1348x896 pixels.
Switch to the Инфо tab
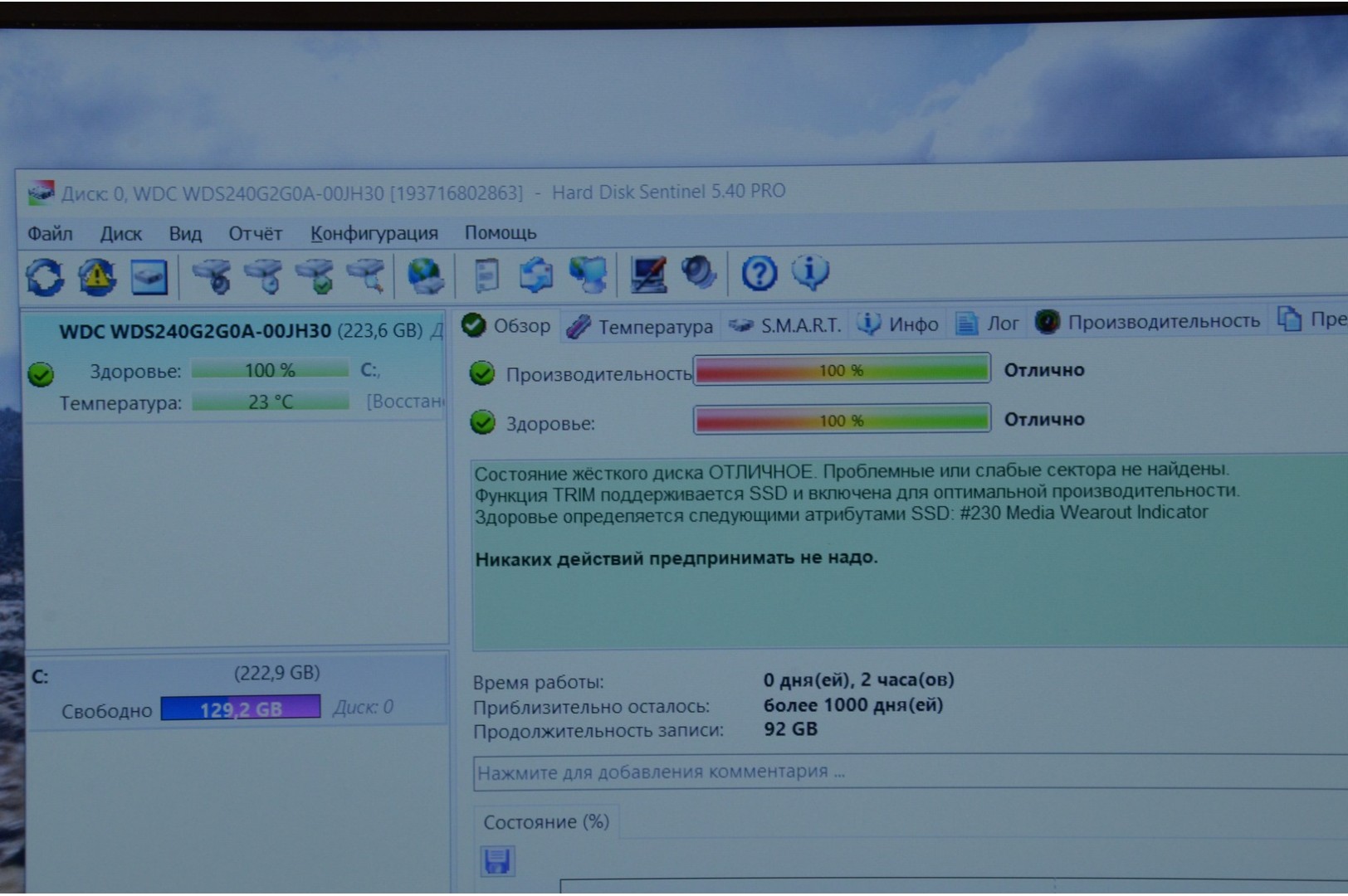click(x=897, y=324)
